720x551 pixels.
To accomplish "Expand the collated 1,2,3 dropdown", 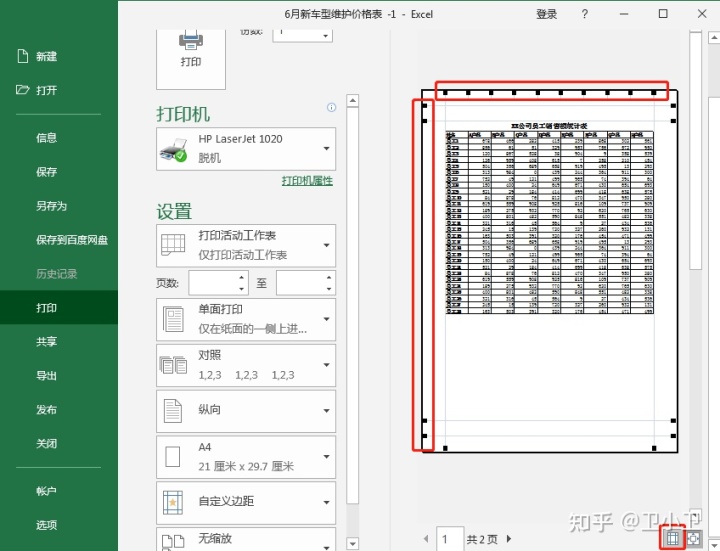I will pyautogui.click(x=326, y=365).
